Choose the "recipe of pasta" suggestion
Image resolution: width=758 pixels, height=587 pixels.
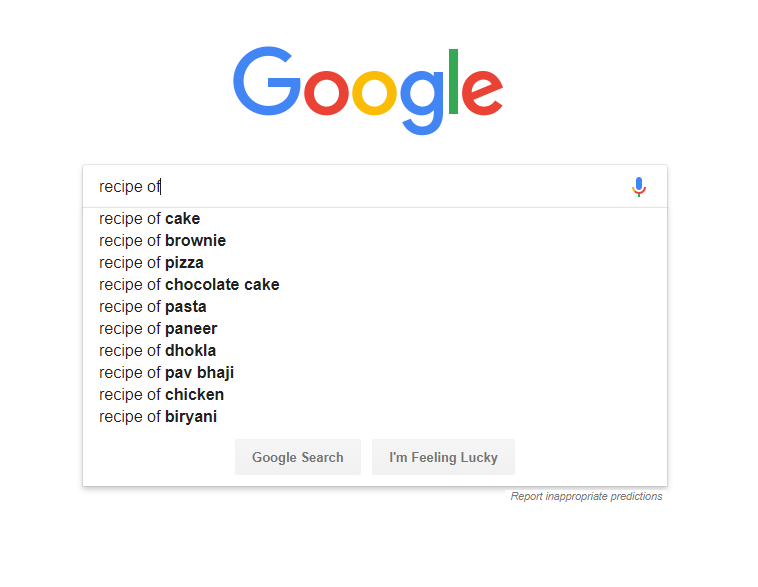coord(153,307)
